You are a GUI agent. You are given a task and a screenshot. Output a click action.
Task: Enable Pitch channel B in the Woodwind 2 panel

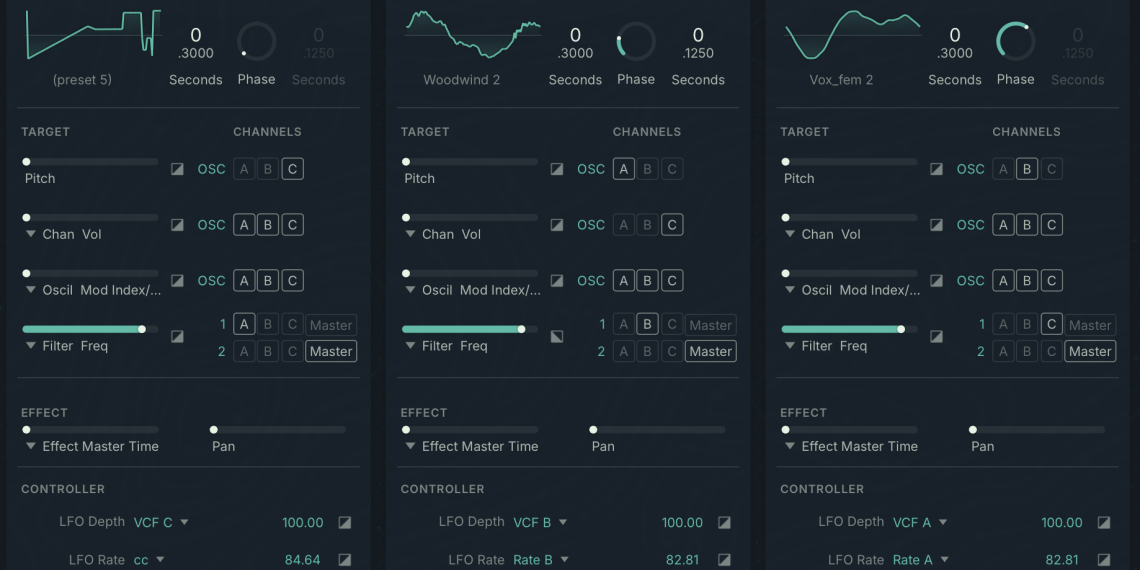[647, 169]
